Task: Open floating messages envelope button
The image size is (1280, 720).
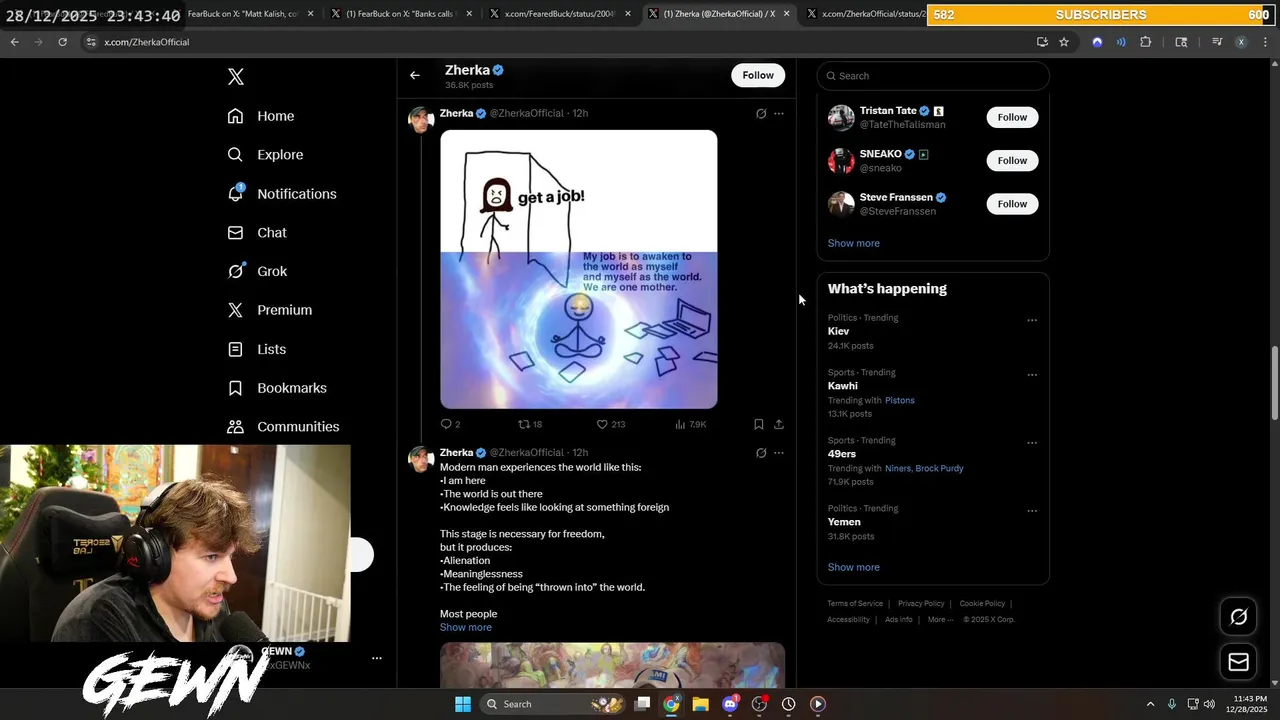Action: click(1239, 662)
